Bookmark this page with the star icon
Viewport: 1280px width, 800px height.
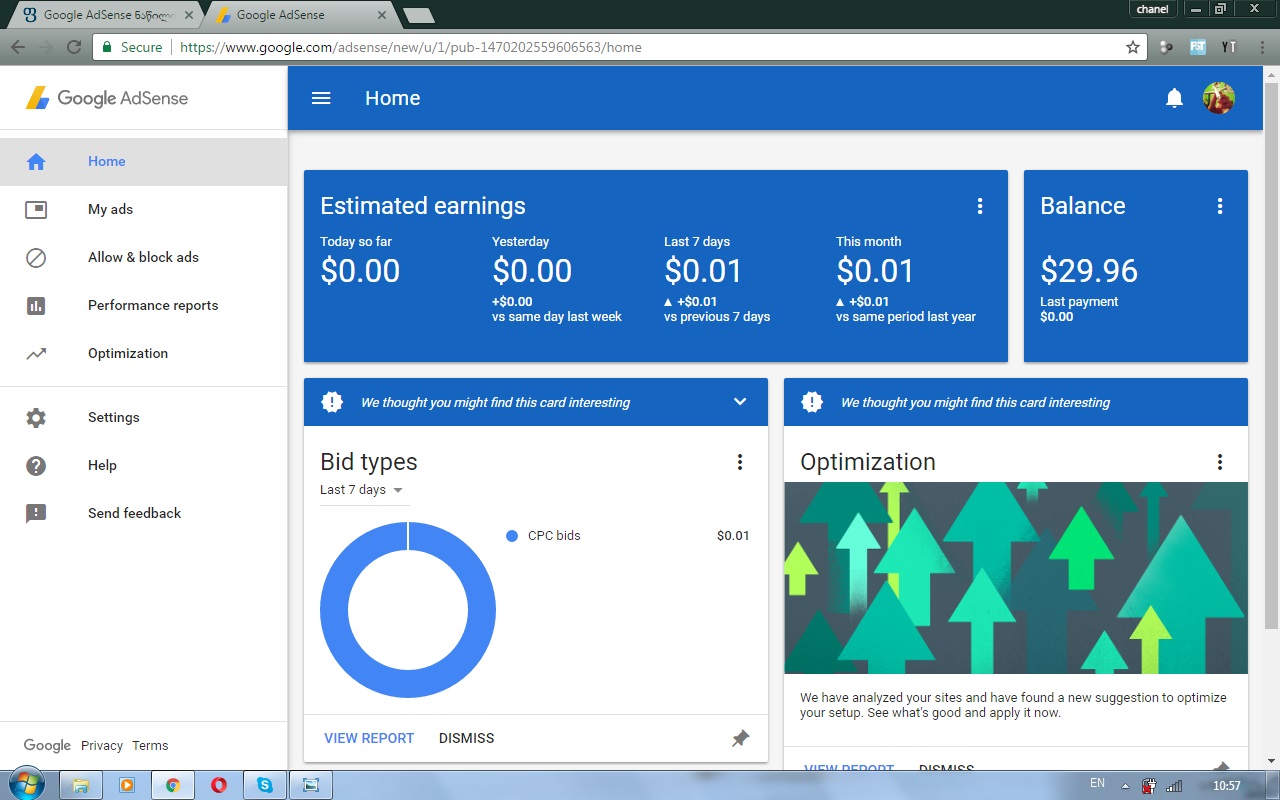pyautogui.click(x=1133, y=47)
